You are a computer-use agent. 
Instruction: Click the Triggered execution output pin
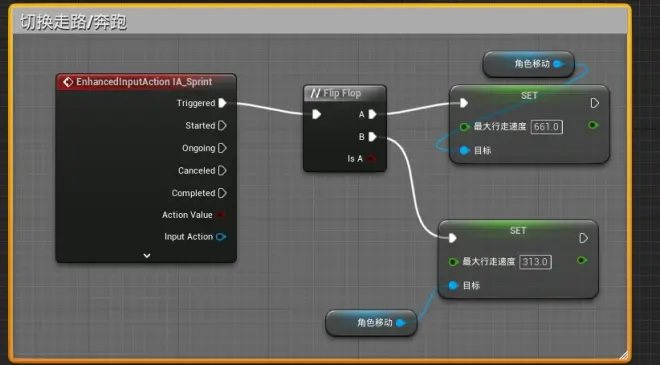click(x=223, y=103)
